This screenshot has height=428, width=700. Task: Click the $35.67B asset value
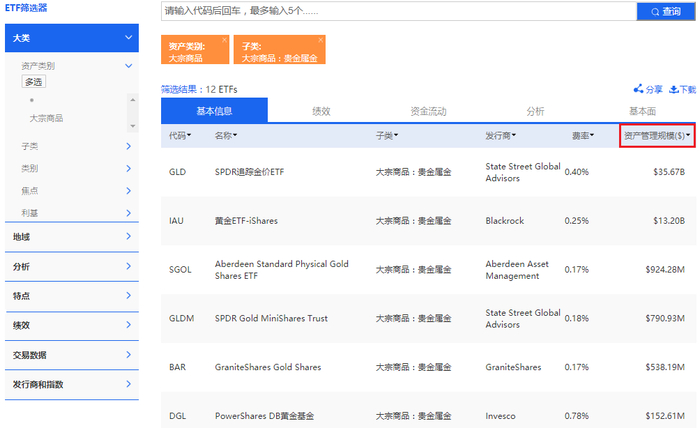[x=669, y=172]
